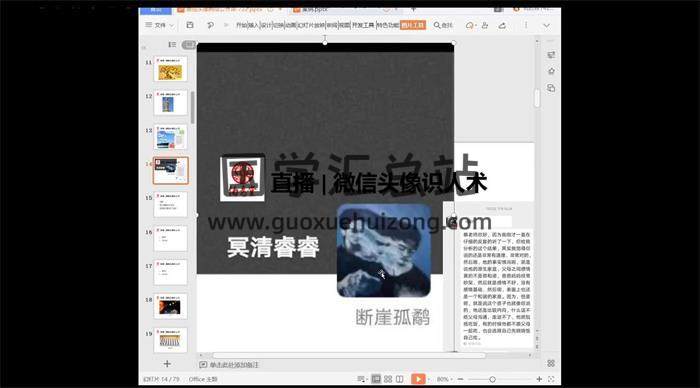700x388 pixels.
Task: Click the undo arrow icon
Action: click(210, 25)
